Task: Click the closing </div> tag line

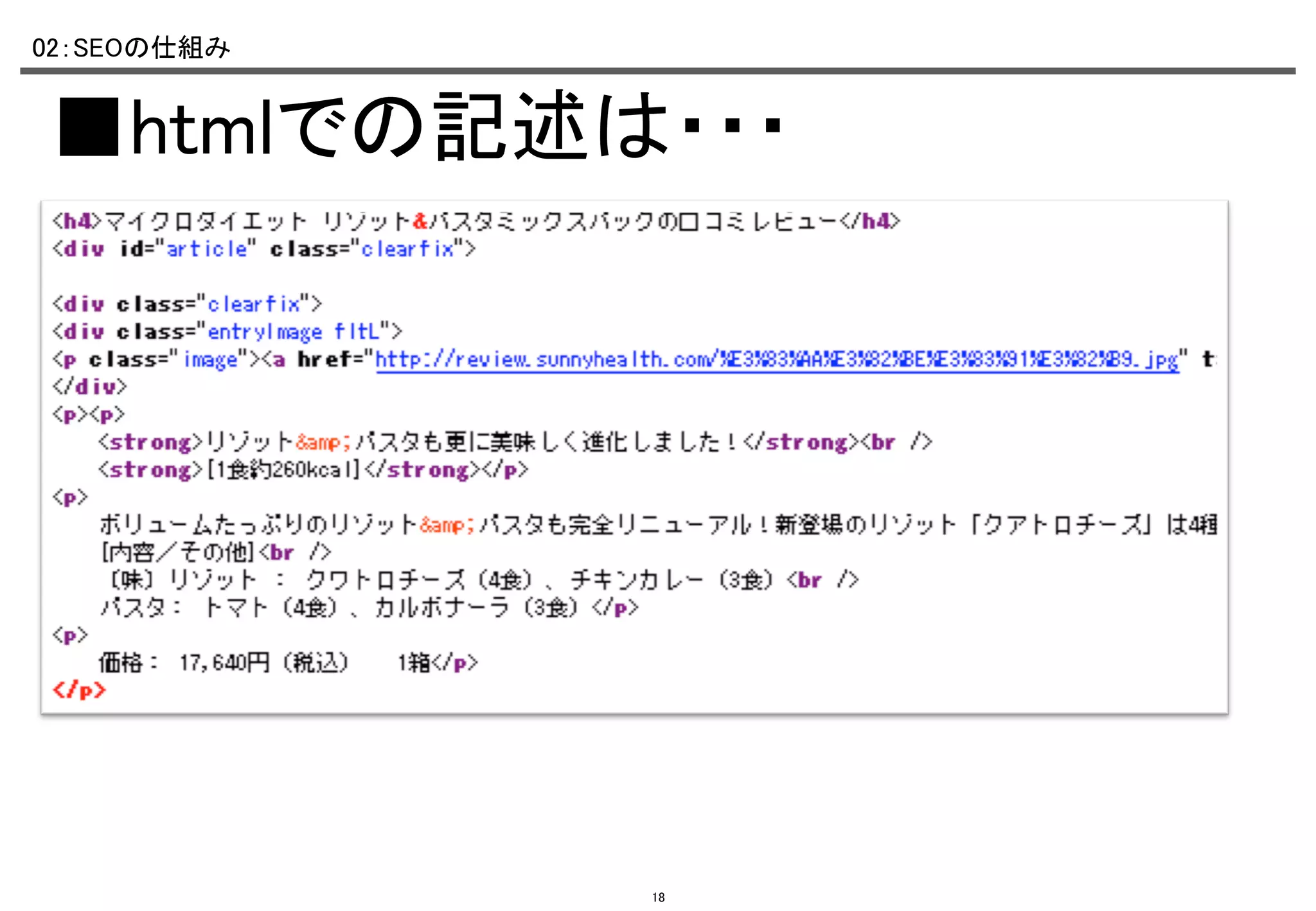Action: click(x=90, y=387)
